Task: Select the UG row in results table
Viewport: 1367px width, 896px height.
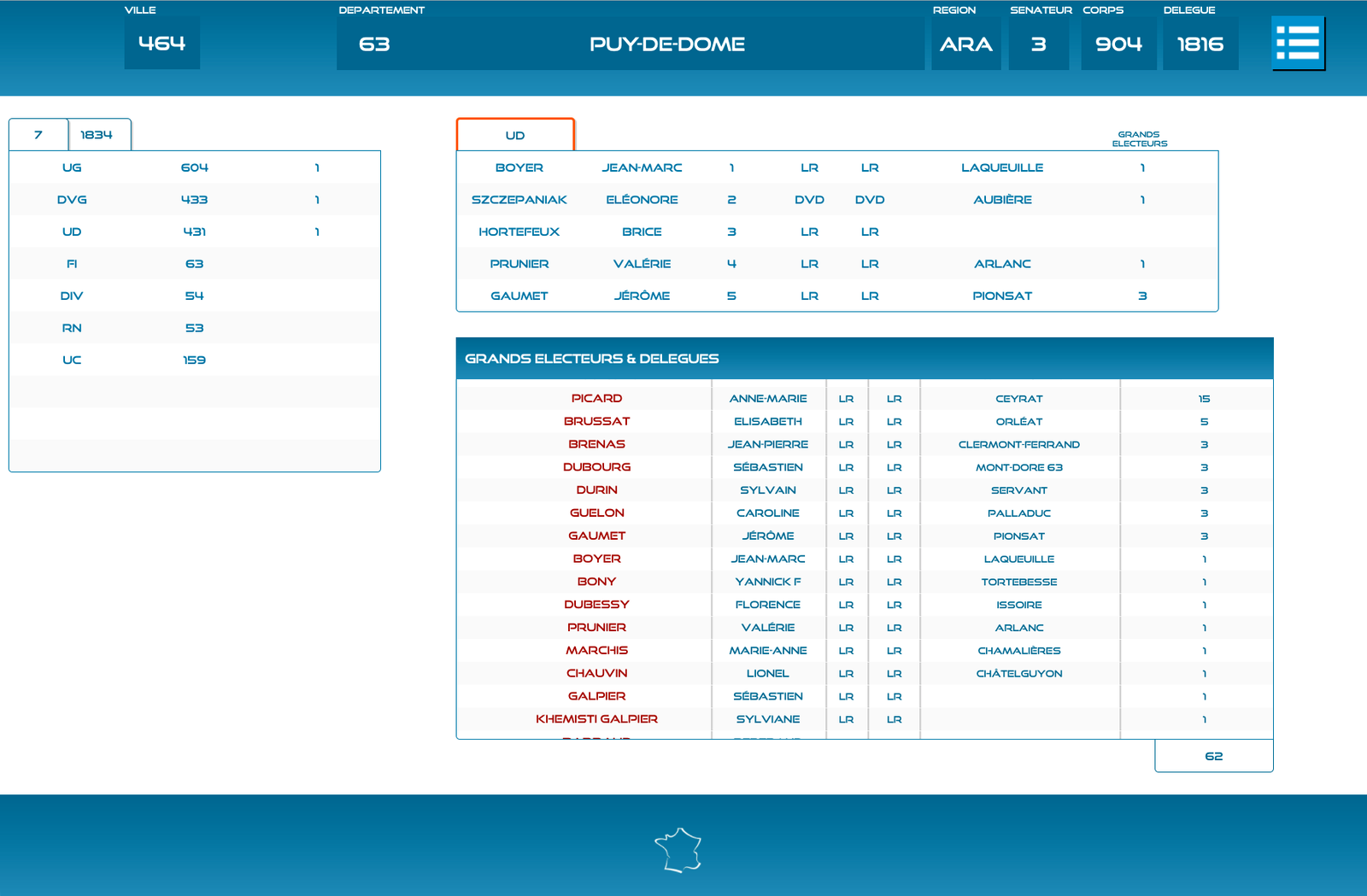Action: pyautogui.click(x=194, y=167)
